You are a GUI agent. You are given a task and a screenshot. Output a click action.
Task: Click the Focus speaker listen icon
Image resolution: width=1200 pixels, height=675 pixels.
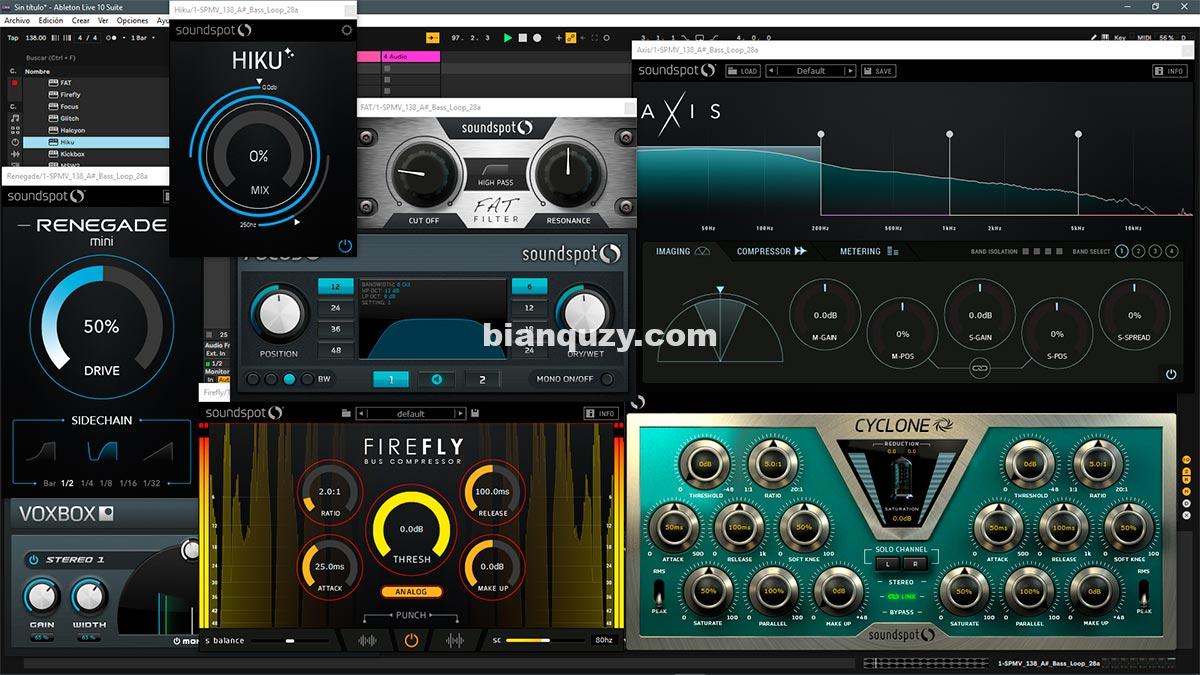(437, 380)
